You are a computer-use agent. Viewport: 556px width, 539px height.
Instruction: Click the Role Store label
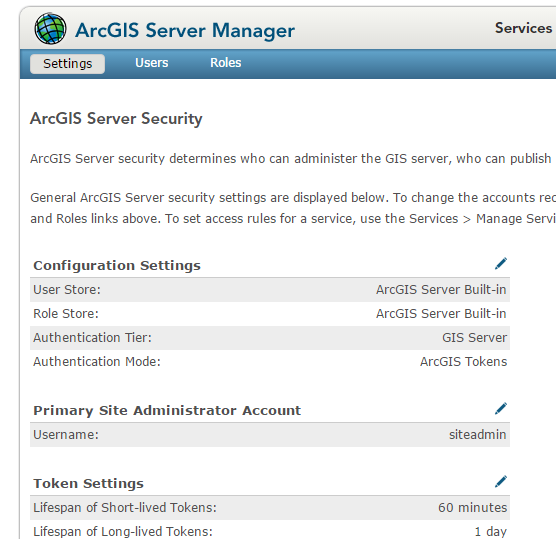click(x=66, y=314)
